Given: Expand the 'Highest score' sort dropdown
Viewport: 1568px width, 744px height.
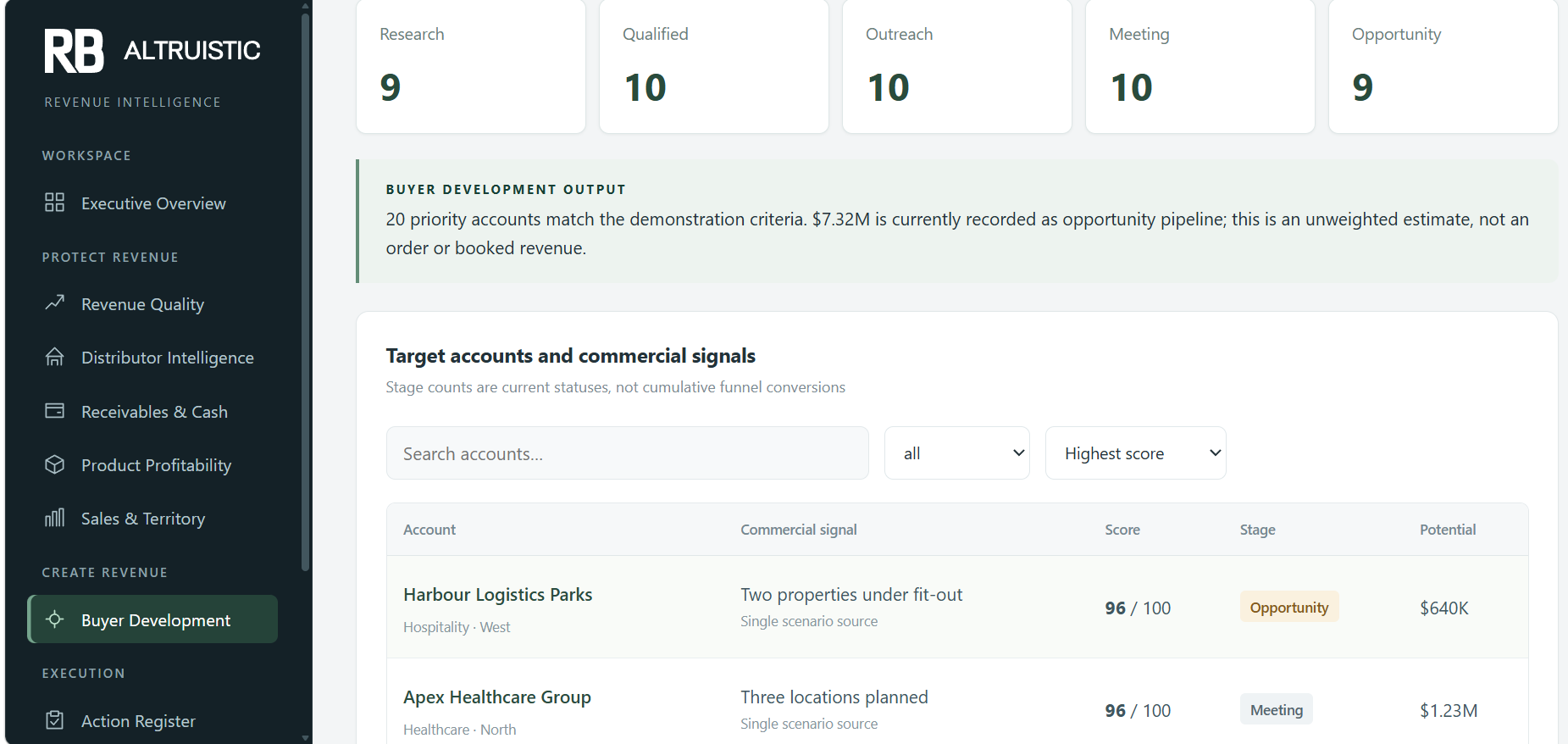Looking at the screenshot, I should click(x=1136, y=453).
